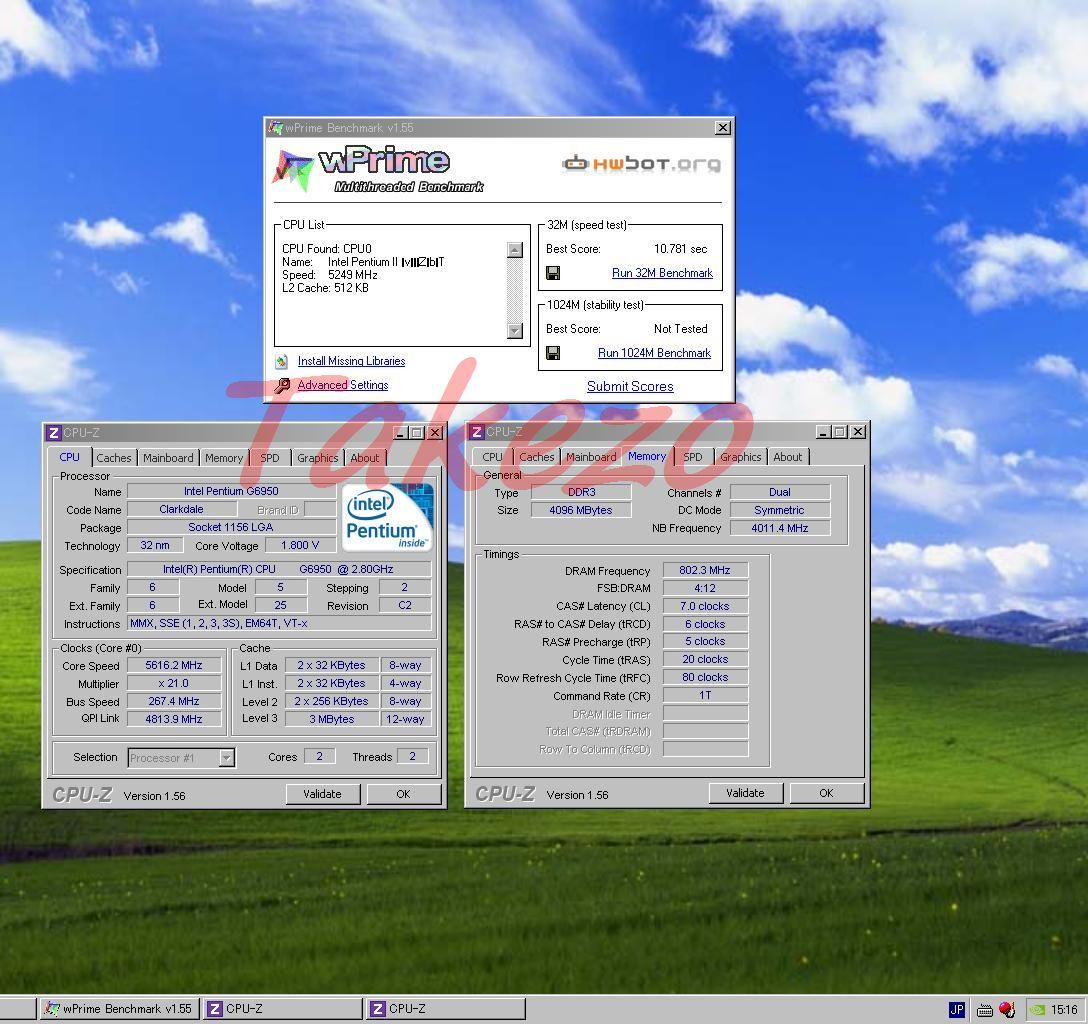Click the Z icon in right CPU-Z title bar
Screen dimensions: 1088x1024
(477, 432)
